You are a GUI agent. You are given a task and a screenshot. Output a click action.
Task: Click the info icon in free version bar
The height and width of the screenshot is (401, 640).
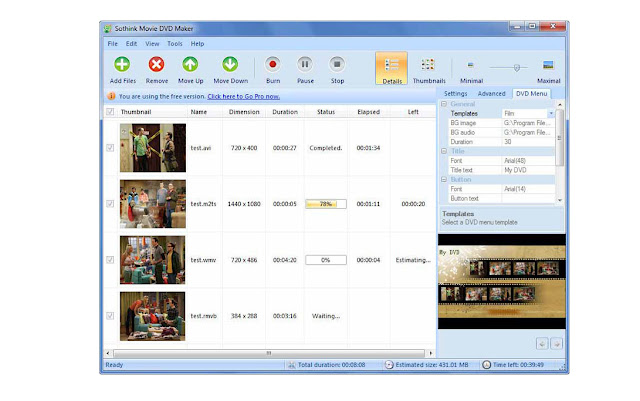[x=111, y=96]
